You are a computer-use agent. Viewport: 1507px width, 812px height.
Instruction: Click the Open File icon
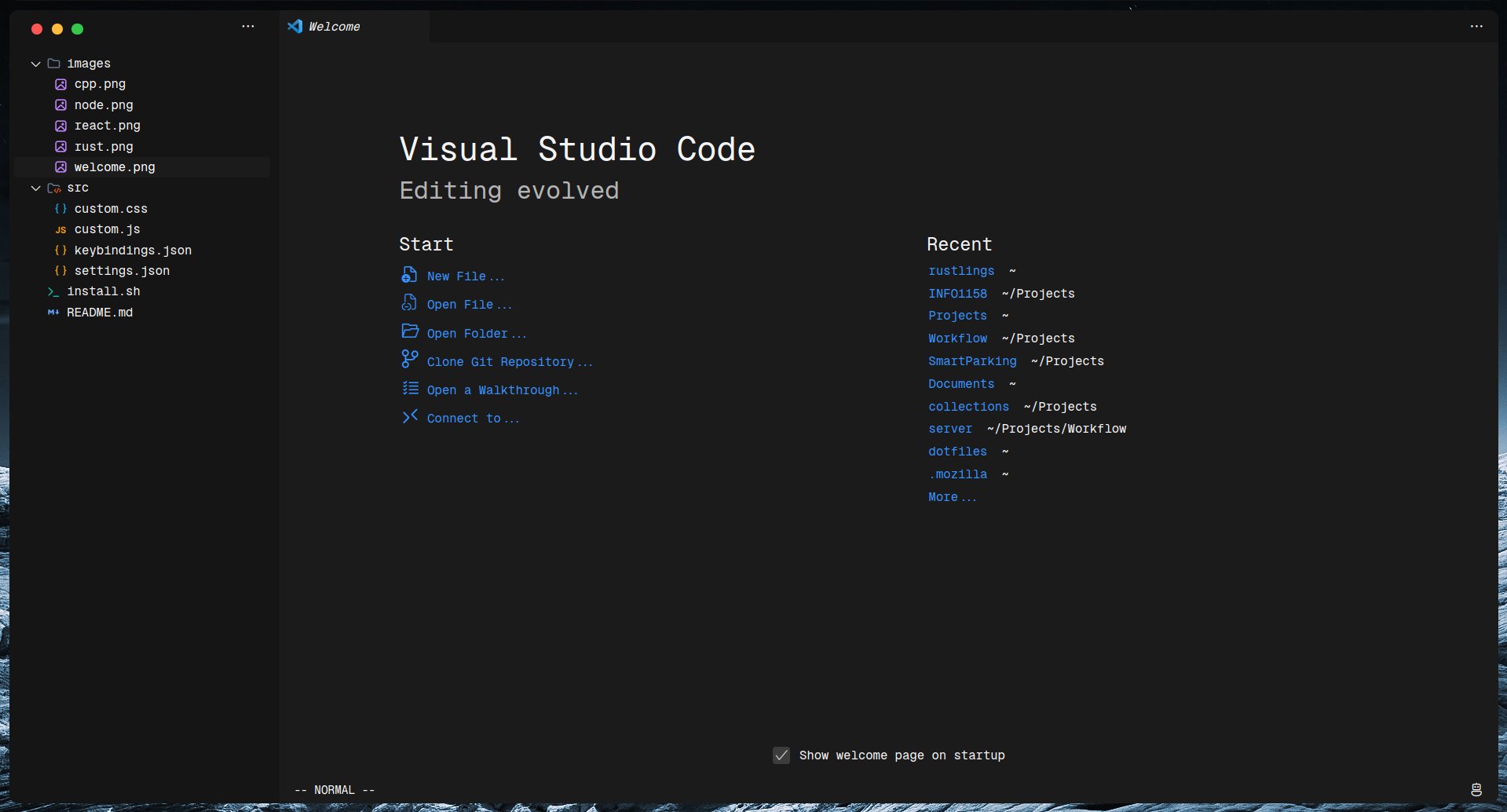(x=409, y=303)
